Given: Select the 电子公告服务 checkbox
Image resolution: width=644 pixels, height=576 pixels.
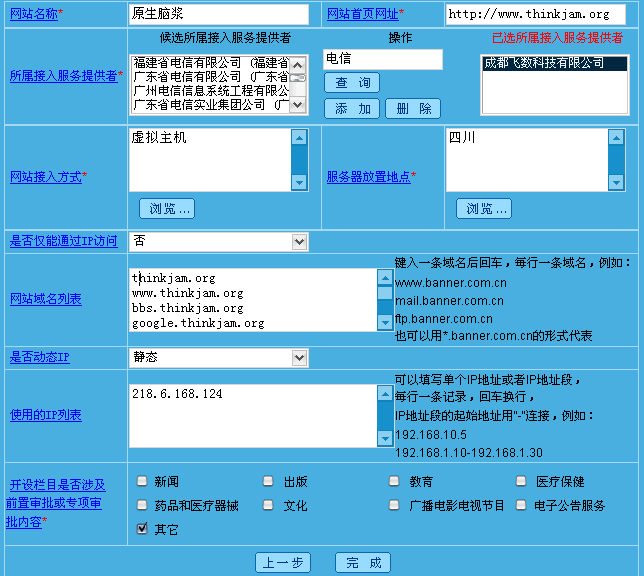Looking at the screenshot, I should (x=521, y=505).
